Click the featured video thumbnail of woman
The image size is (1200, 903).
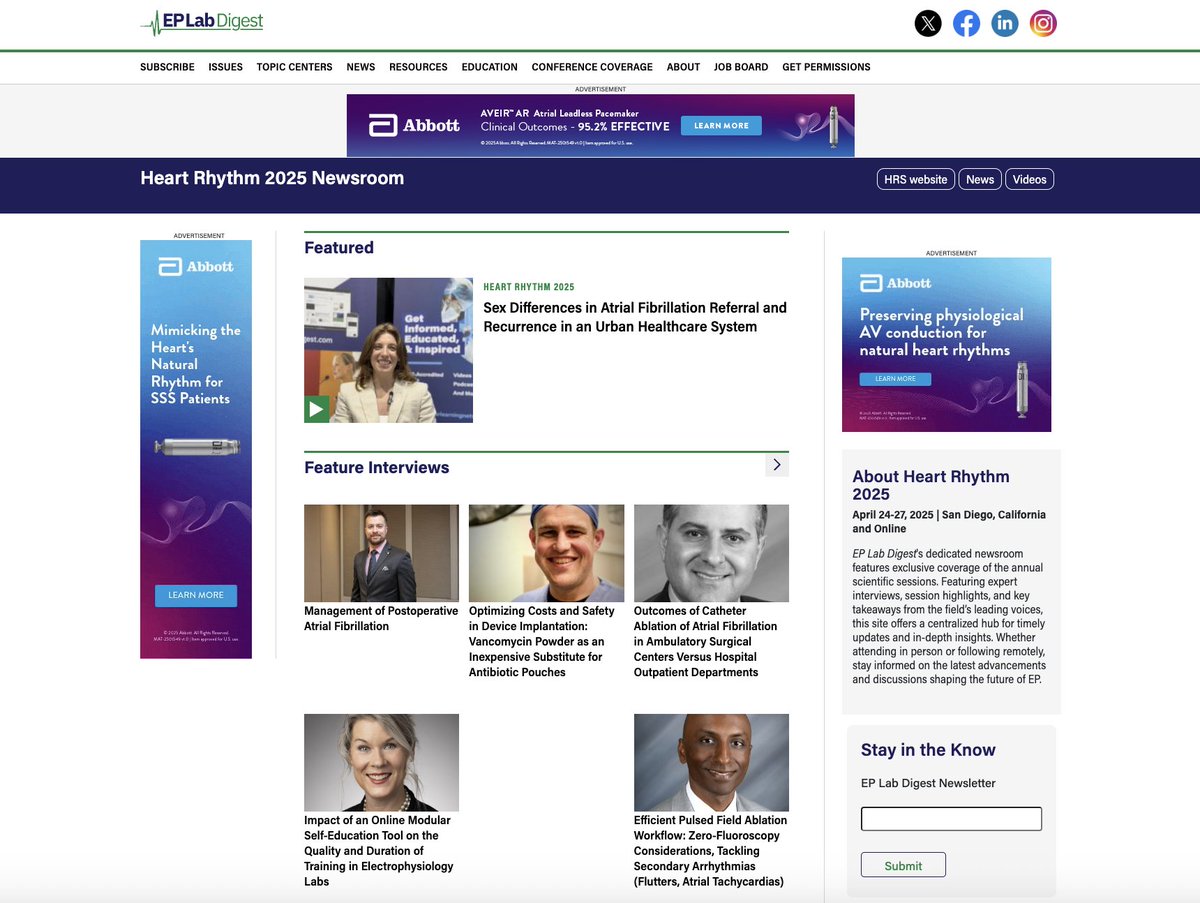coord(389,350)
